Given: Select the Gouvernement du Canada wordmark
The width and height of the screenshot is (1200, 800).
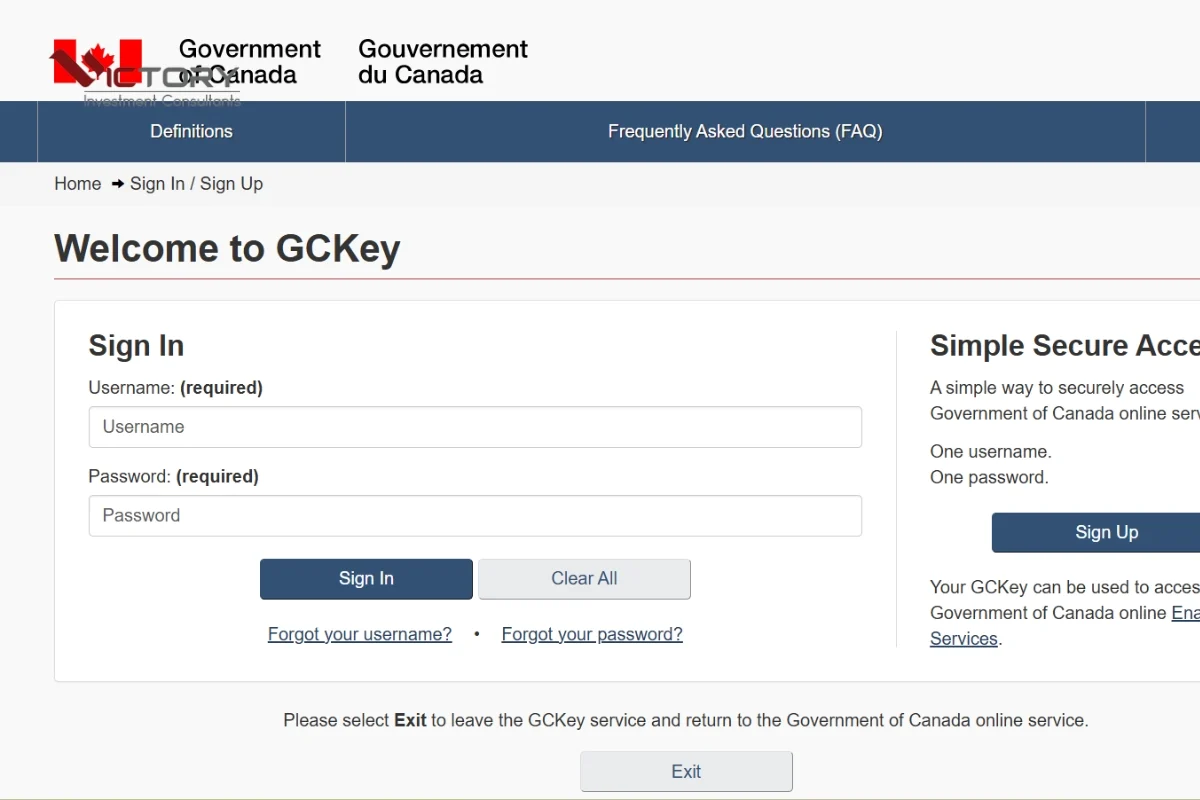Looking at the screenshot, I should pos(443,62).
